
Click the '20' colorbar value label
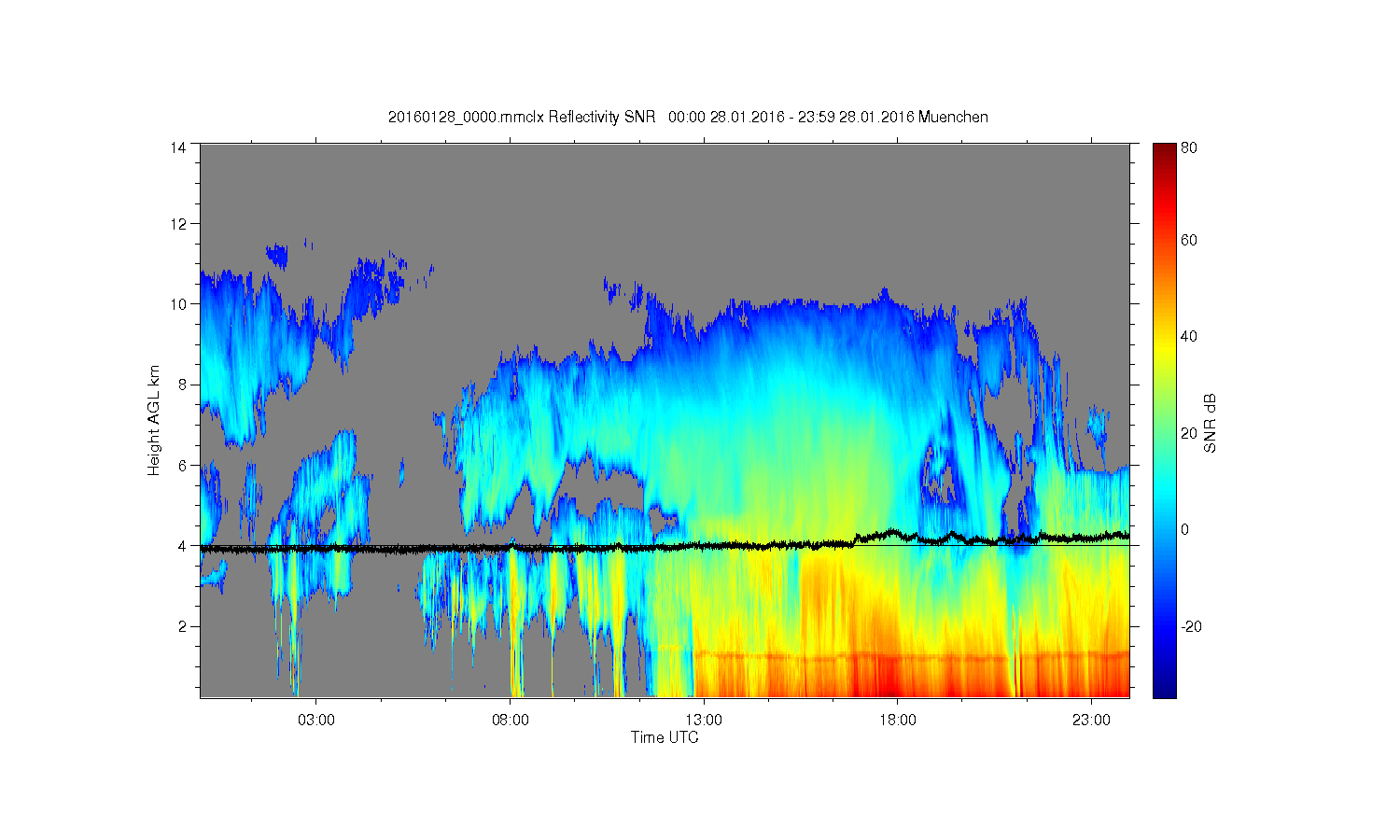point(1189,433)
